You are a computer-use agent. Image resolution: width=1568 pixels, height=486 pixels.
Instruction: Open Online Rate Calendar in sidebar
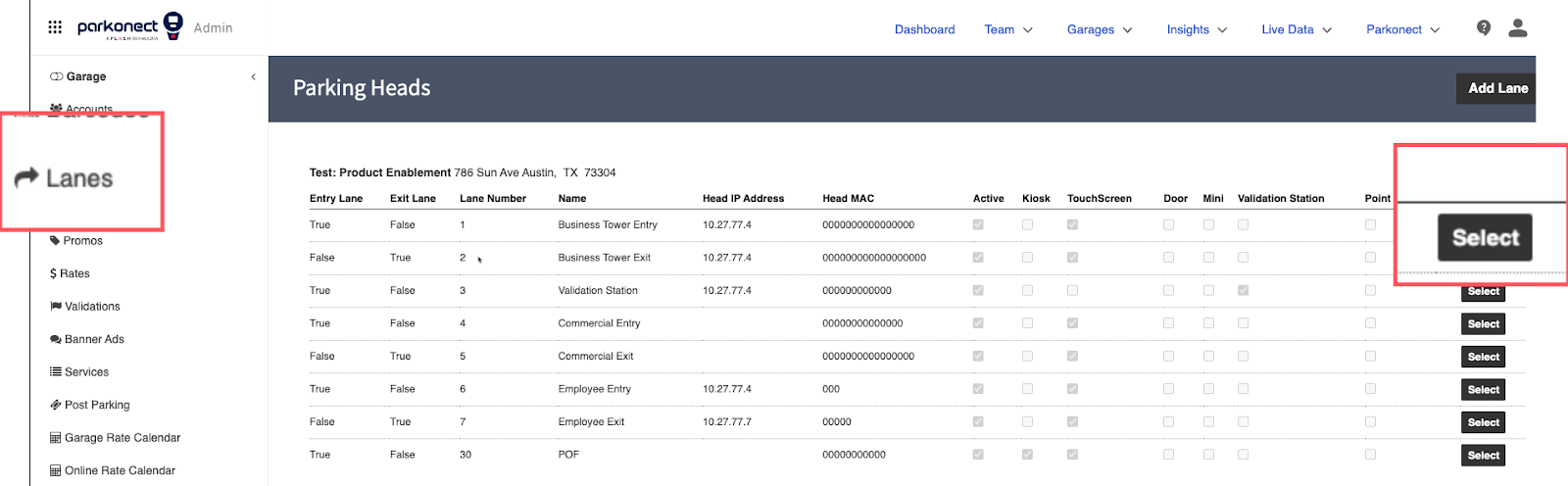click(120, 471)
